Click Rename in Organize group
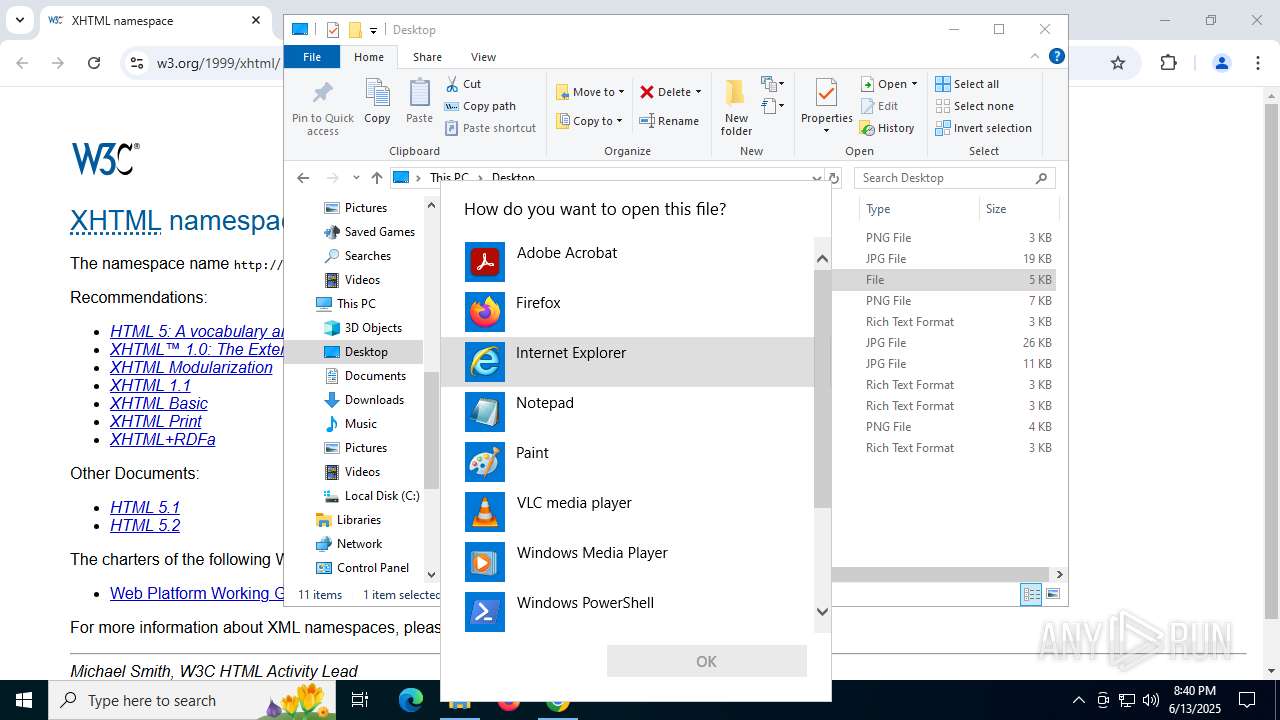This screenshot has height=720, width=1280. click(x=669, y=121)
